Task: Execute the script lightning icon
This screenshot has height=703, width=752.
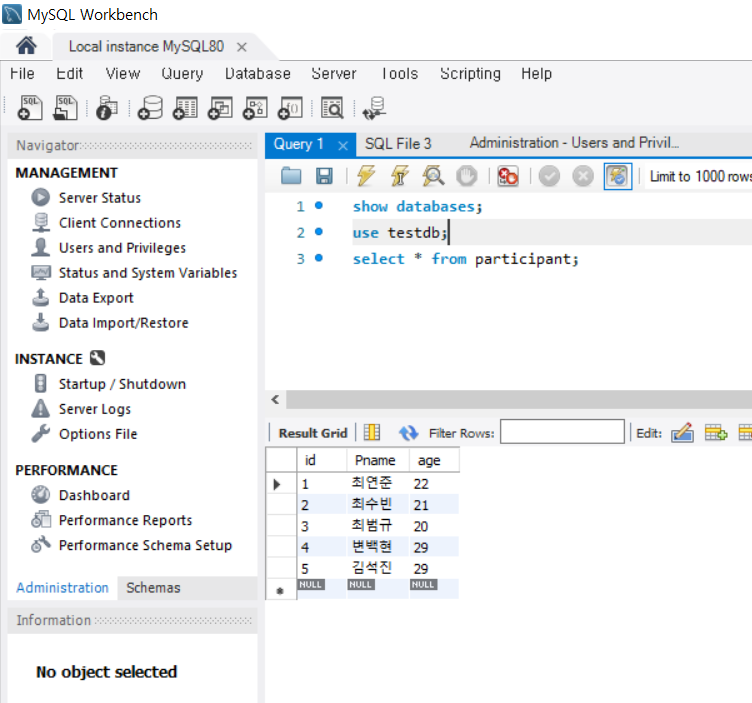Action: click(366, 176)
